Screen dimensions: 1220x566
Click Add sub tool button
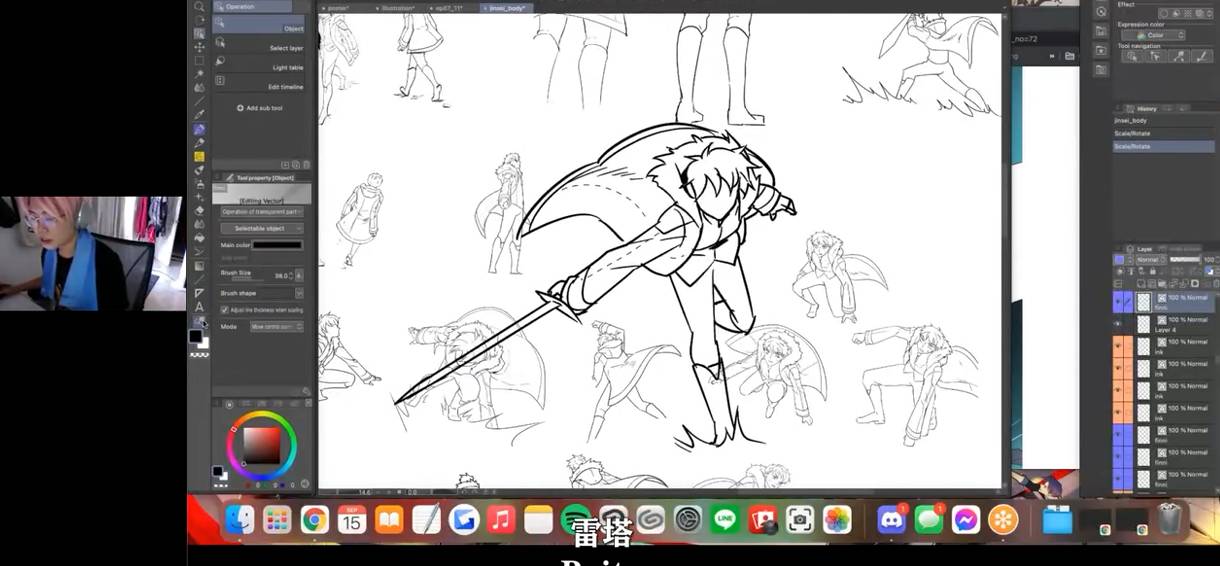click(x=260, y=108)
